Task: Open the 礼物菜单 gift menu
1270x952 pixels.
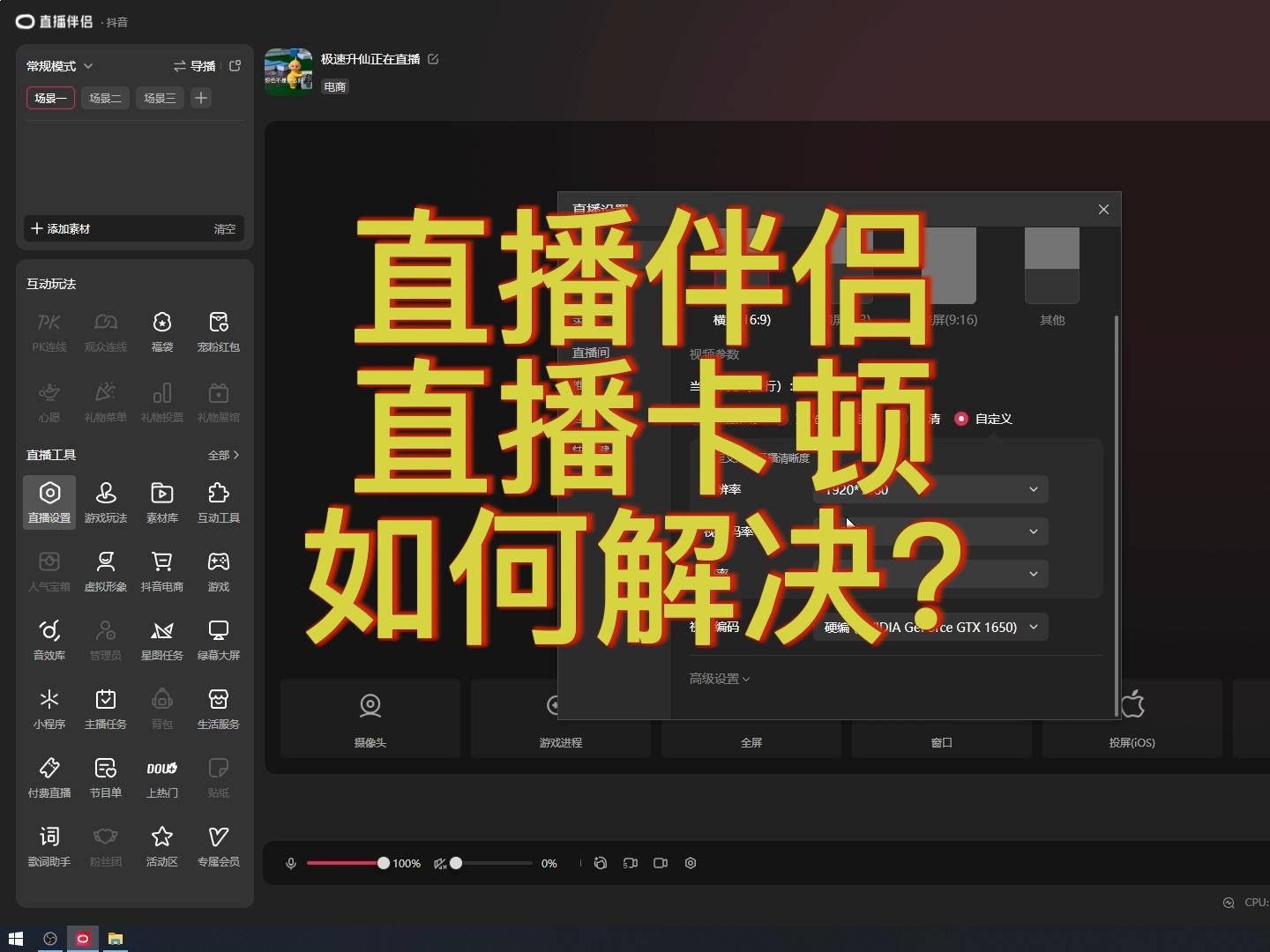Action: click(106, 402)
